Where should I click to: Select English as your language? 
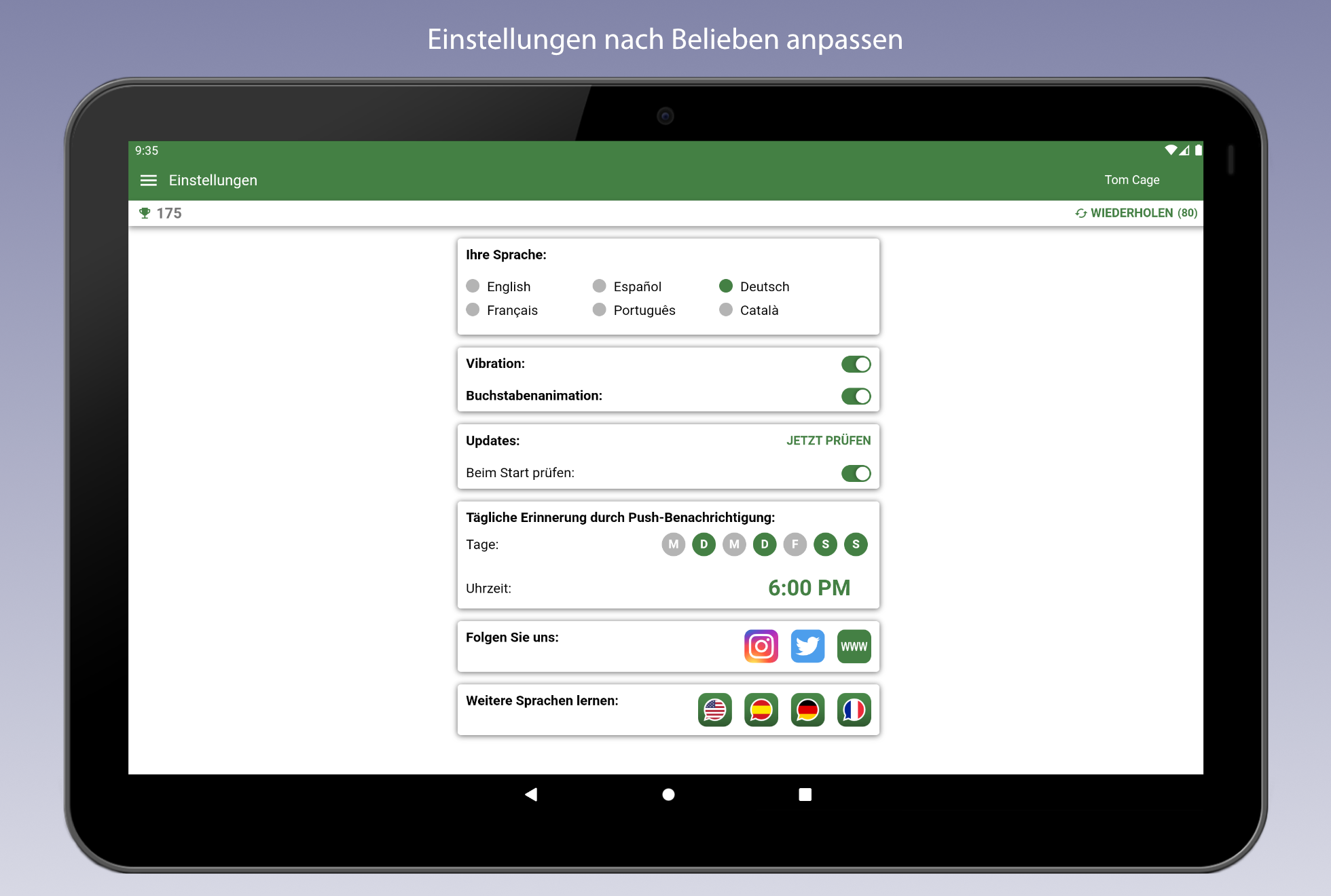(473, 286)
